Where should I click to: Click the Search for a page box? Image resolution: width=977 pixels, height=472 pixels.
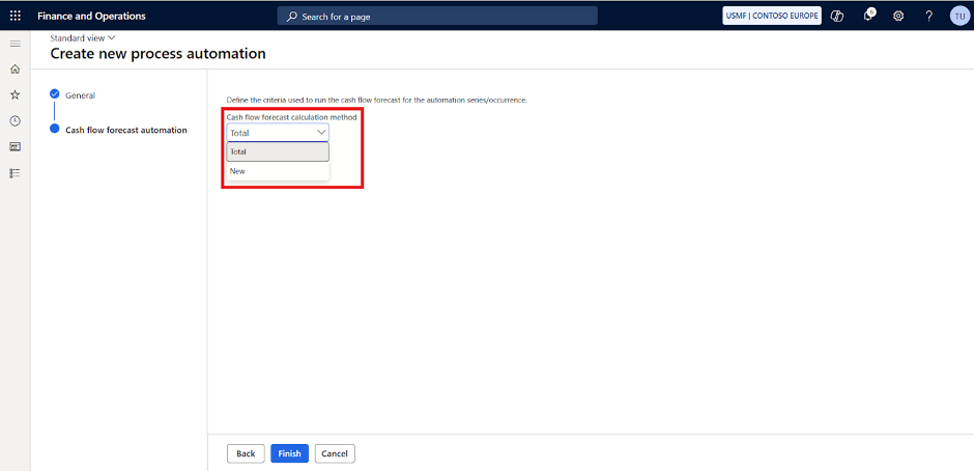pos(437,16)
